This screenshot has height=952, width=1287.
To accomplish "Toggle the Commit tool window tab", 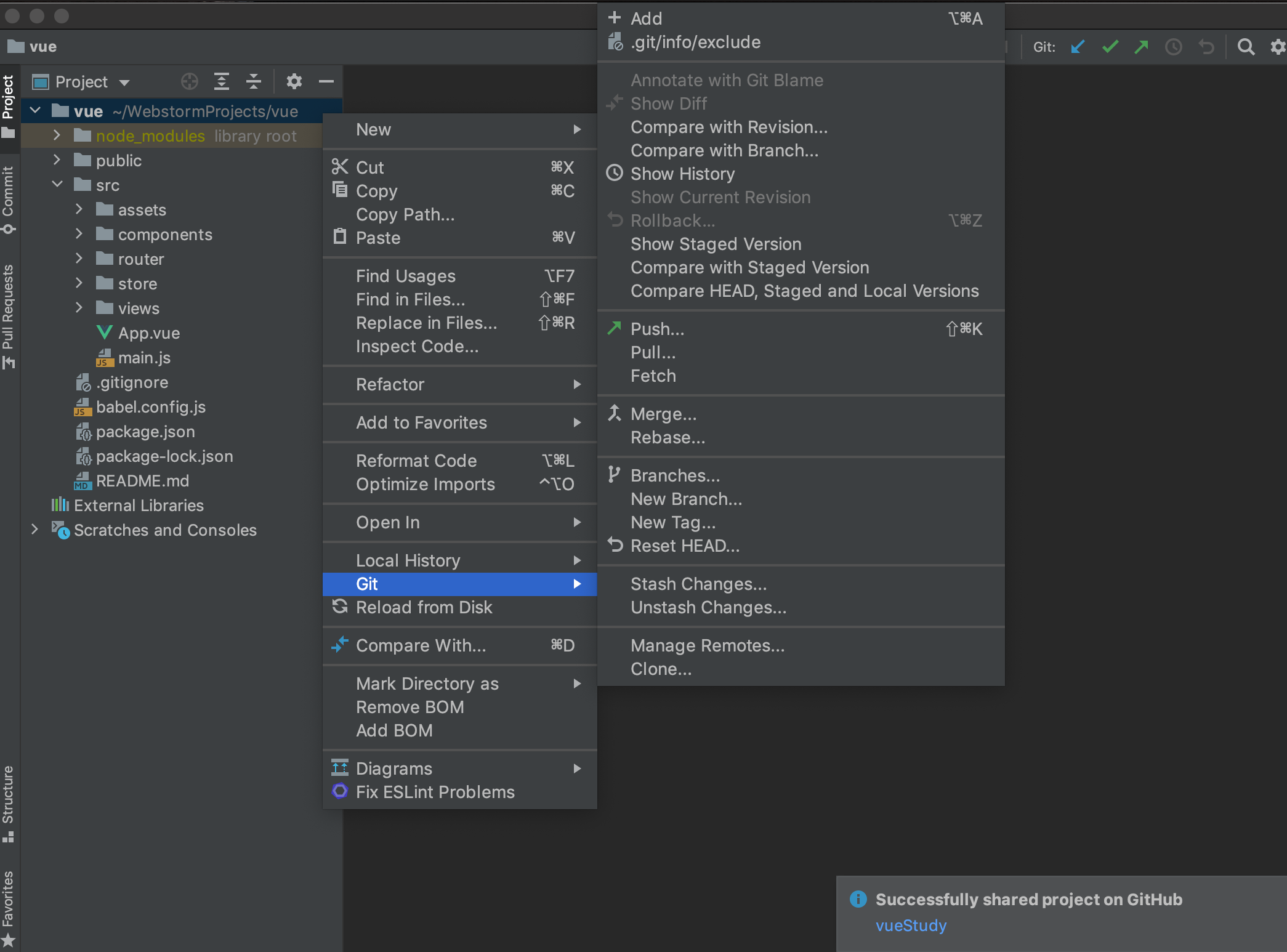I will 8,198.
